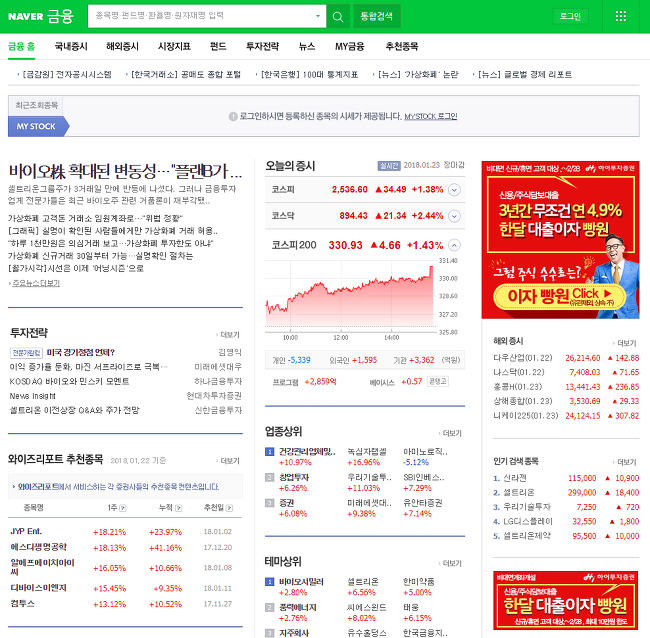
Task: Open 증권 sector link
Action: pyautogui.click(x=286, y=503)
